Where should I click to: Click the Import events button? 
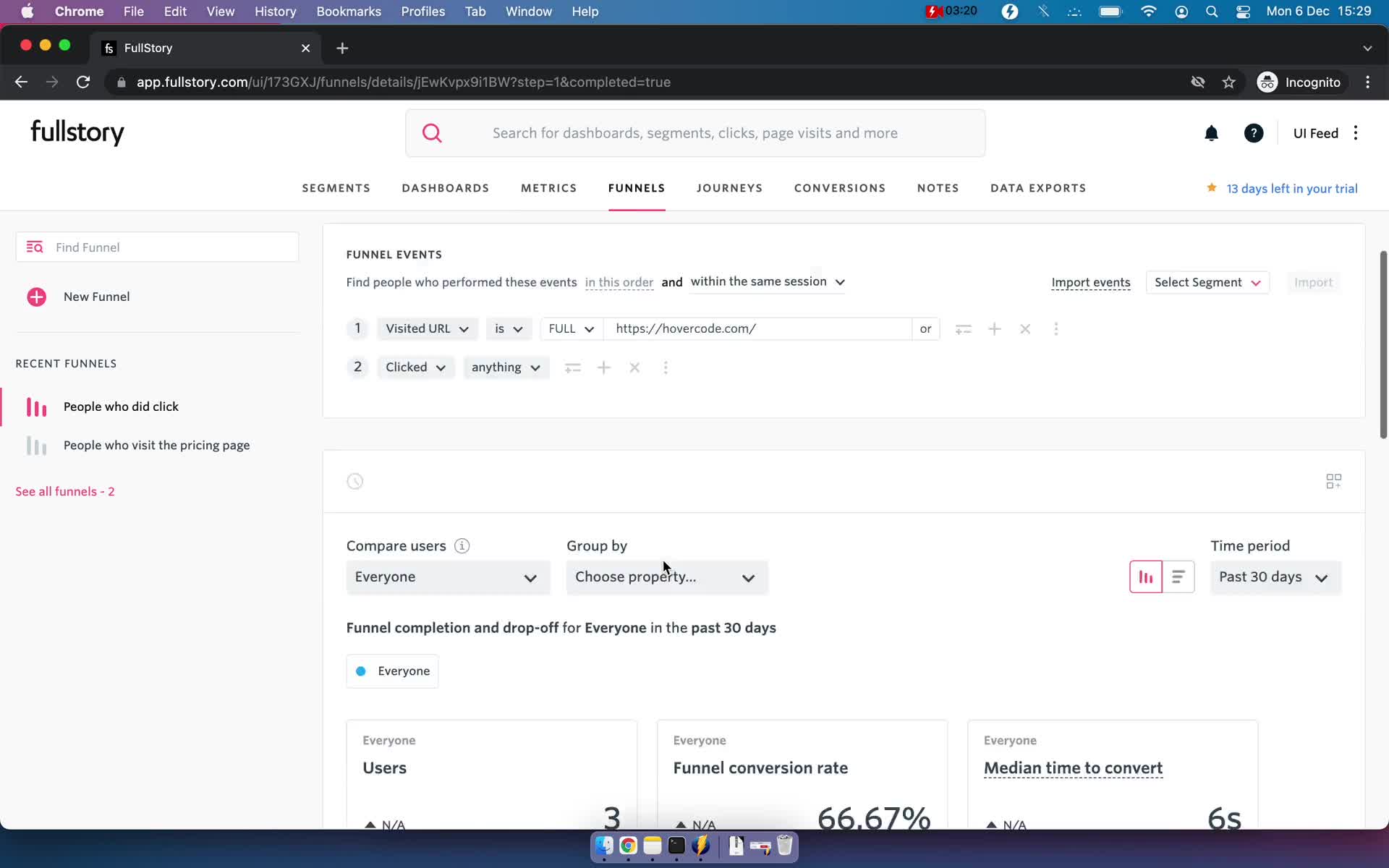click(1091, 282)
